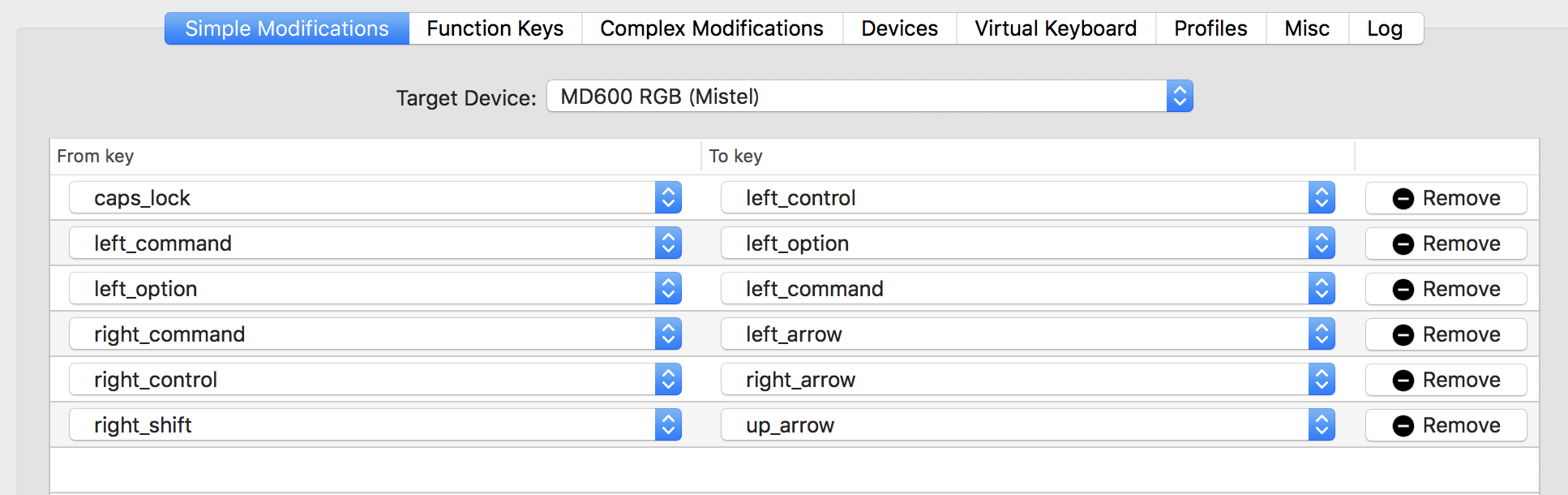Image resolution: width=1568 pixels, height=495 pixels.
Task: Open the Profiles tab
Action: click(1210, 28)
